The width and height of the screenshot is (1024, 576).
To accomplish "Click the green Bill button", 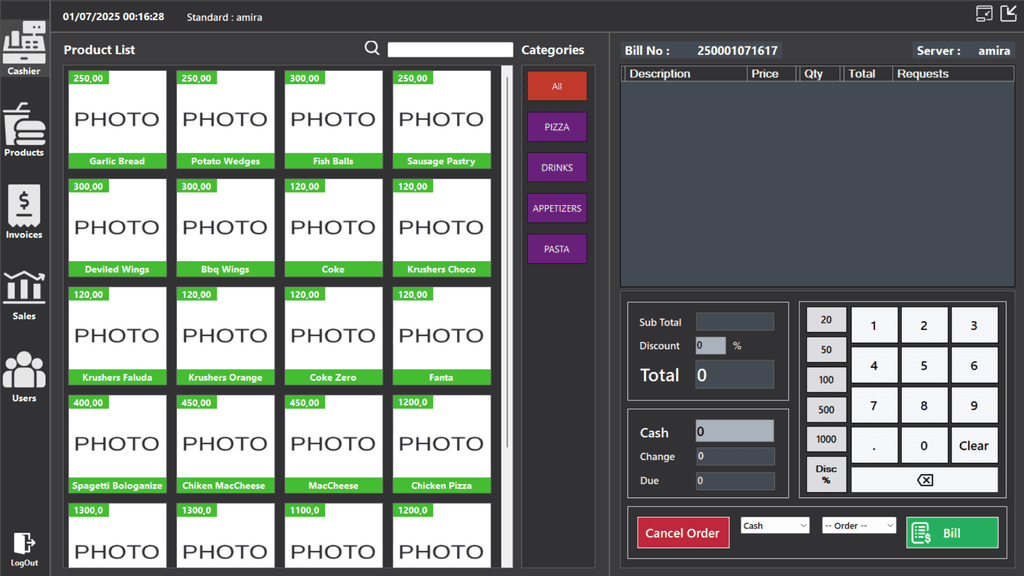I will pos(952,533).
